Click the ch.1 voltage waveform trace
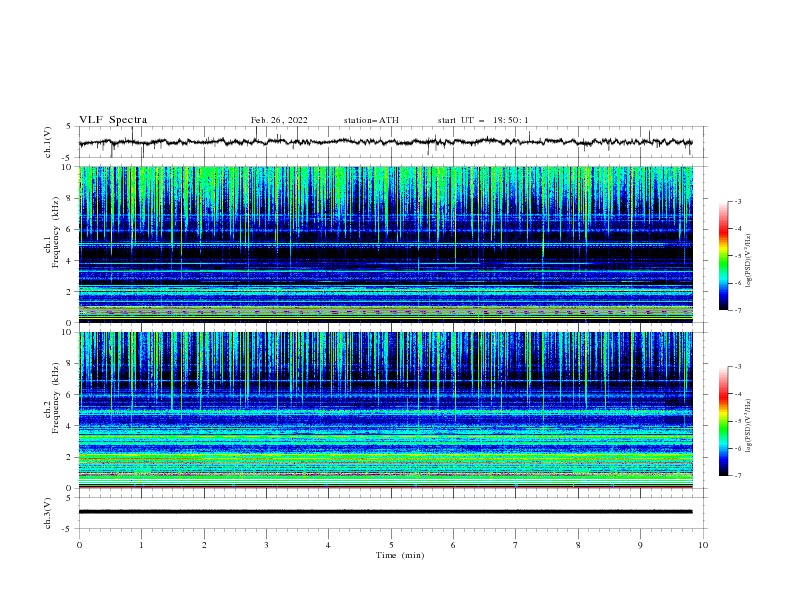The height and width of the screenshot is (612, 792). tap(385, 142)
